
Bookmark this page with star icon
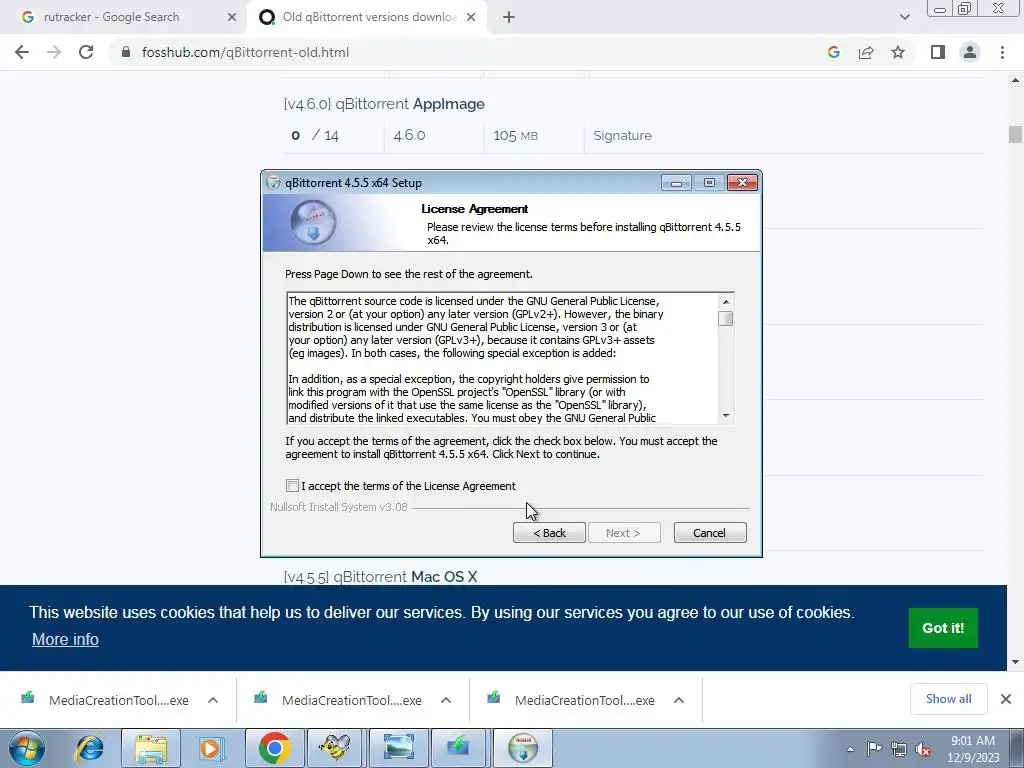(x=898, y=52)
